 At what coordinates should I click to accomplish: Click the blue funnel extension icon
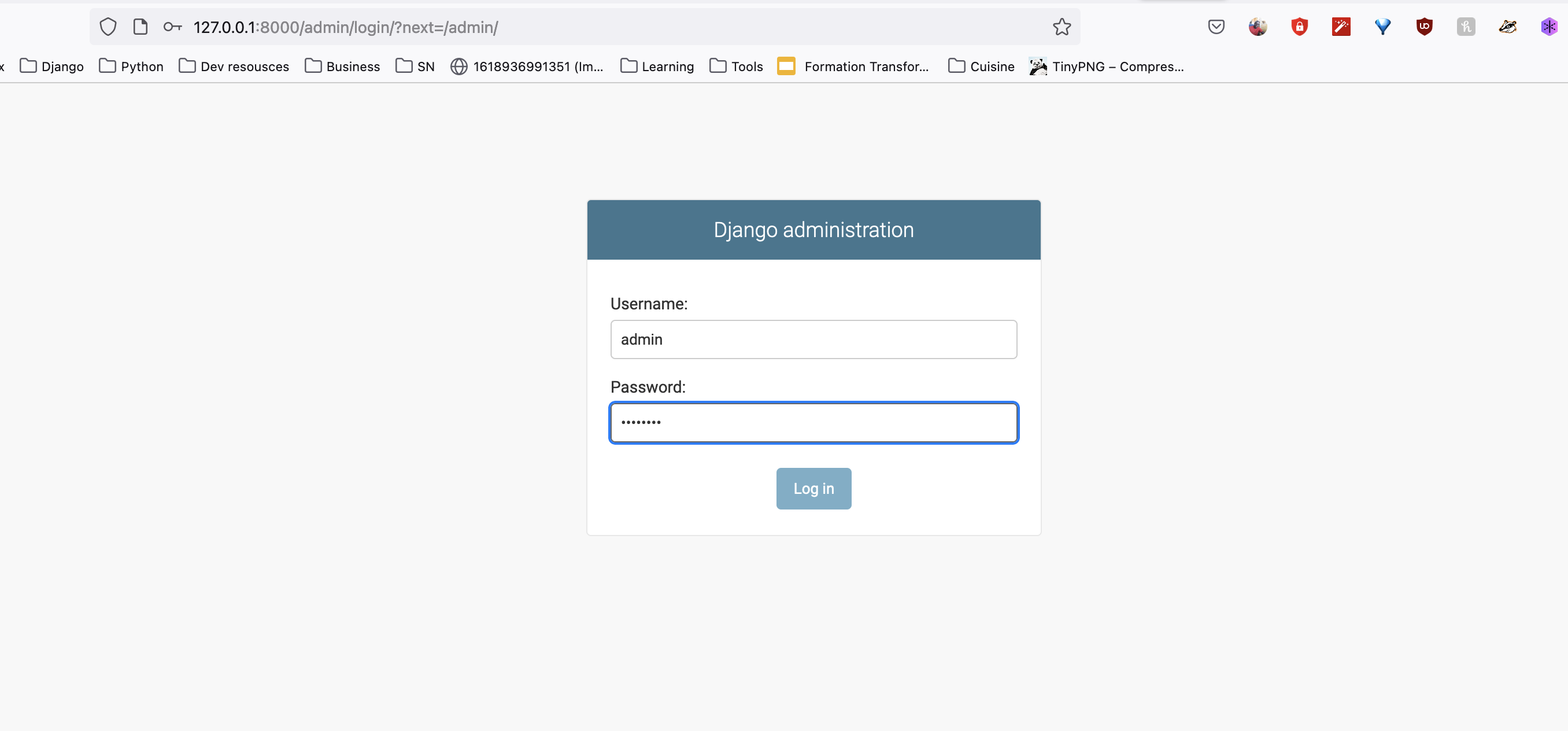click(1383, 27)
